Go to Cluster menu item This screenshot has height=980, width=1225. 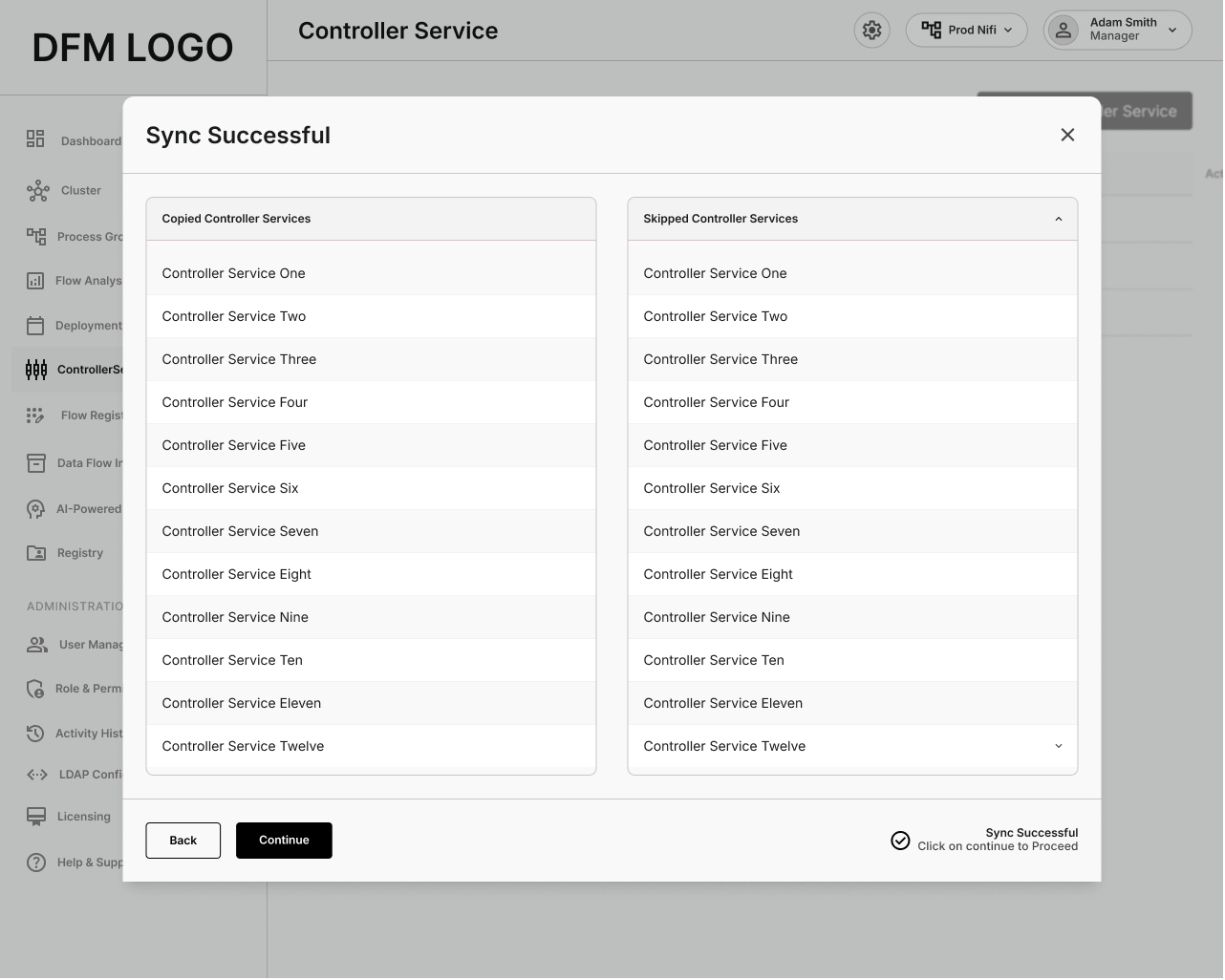click(x=81, y=191)
